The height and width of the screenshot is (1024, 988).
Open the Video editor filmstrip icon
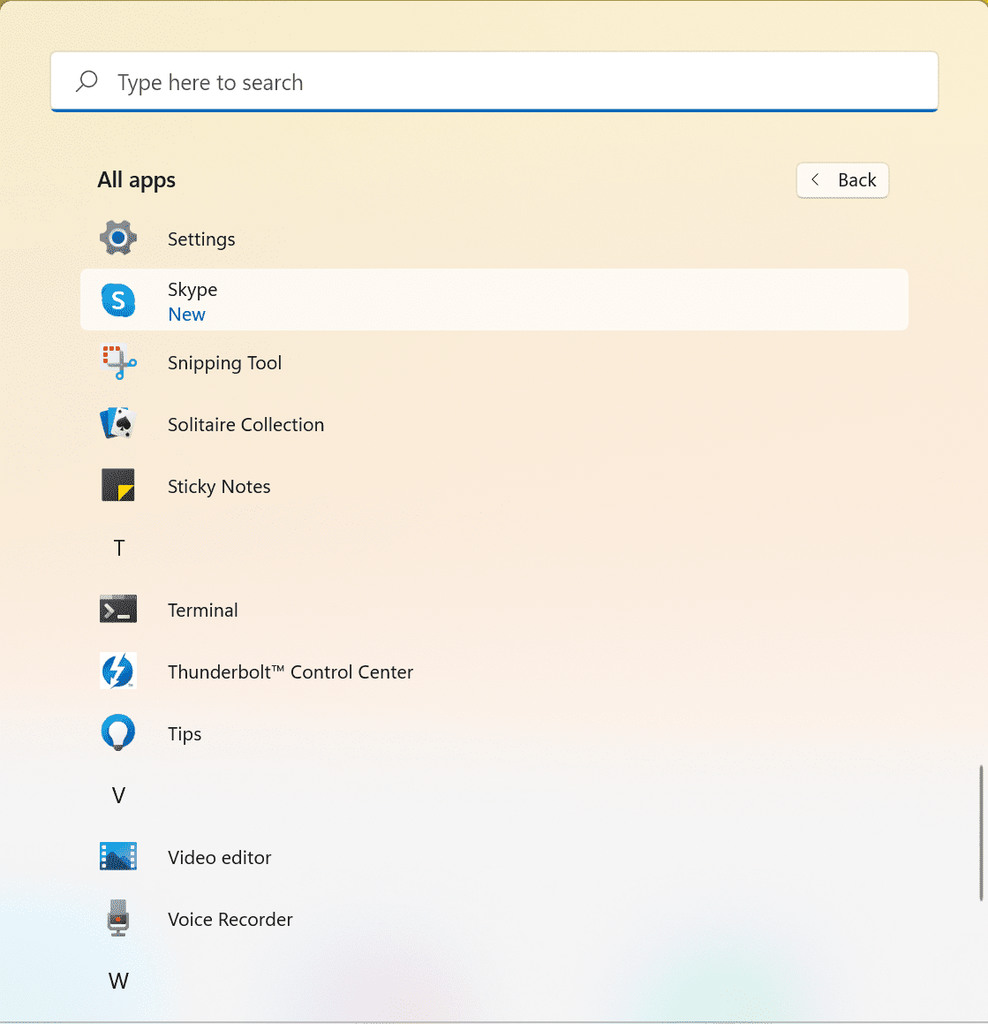pyautogui.click(x=118, y=856)
